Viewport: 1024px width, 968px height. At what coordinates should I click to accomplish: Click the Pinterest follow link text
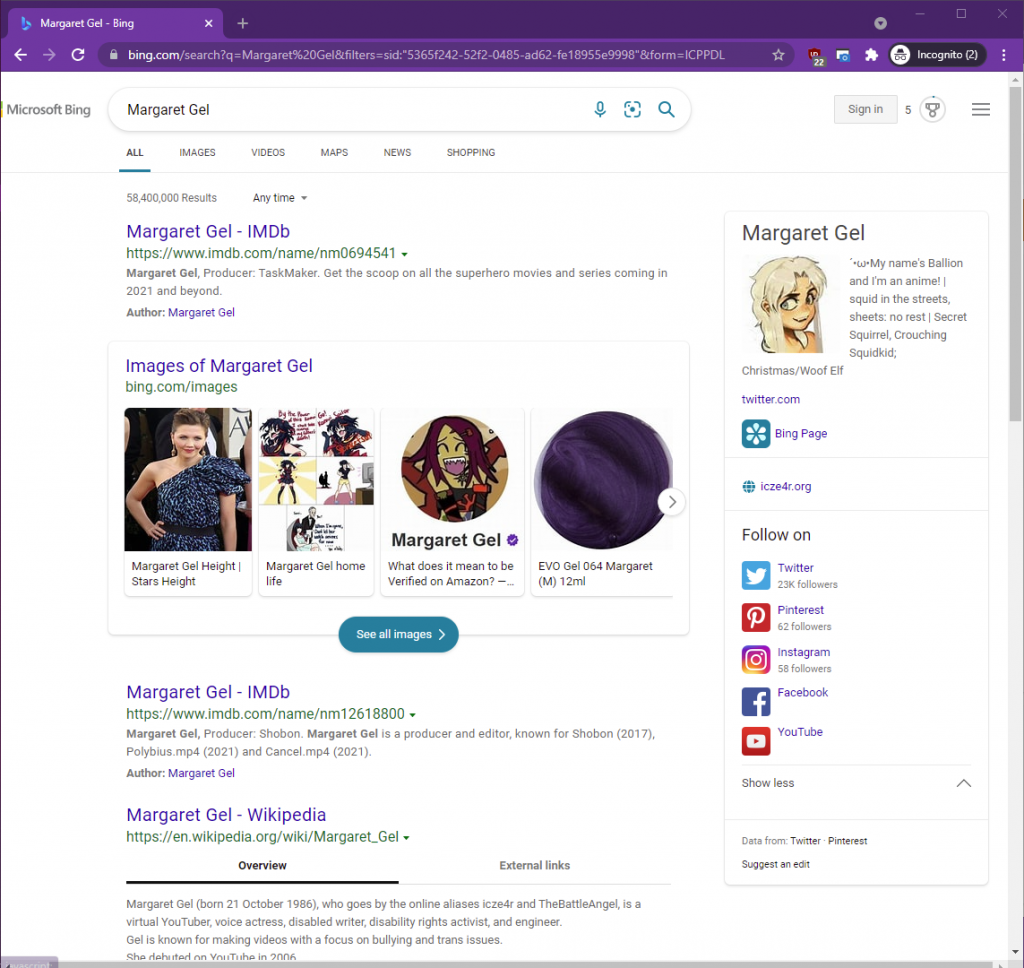[x=800, y=610]
